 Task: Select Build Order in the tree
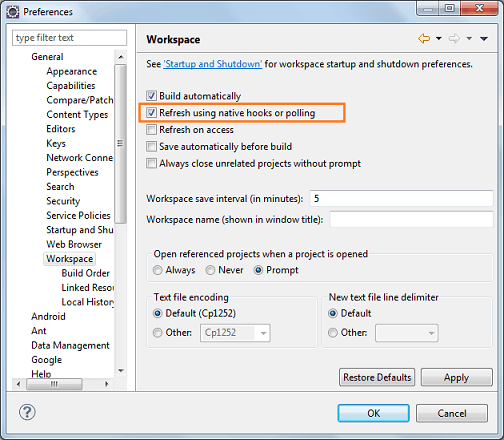(86, 273)
